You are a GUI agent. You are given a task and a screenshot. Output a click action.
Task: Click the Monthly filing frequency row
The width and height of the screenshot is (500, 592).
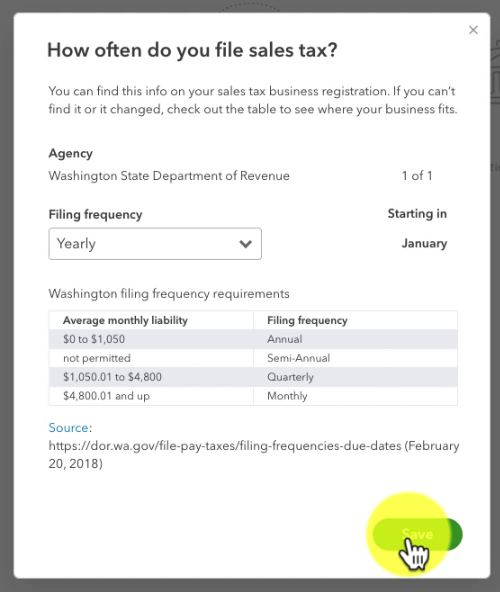(x=253, y=396)
